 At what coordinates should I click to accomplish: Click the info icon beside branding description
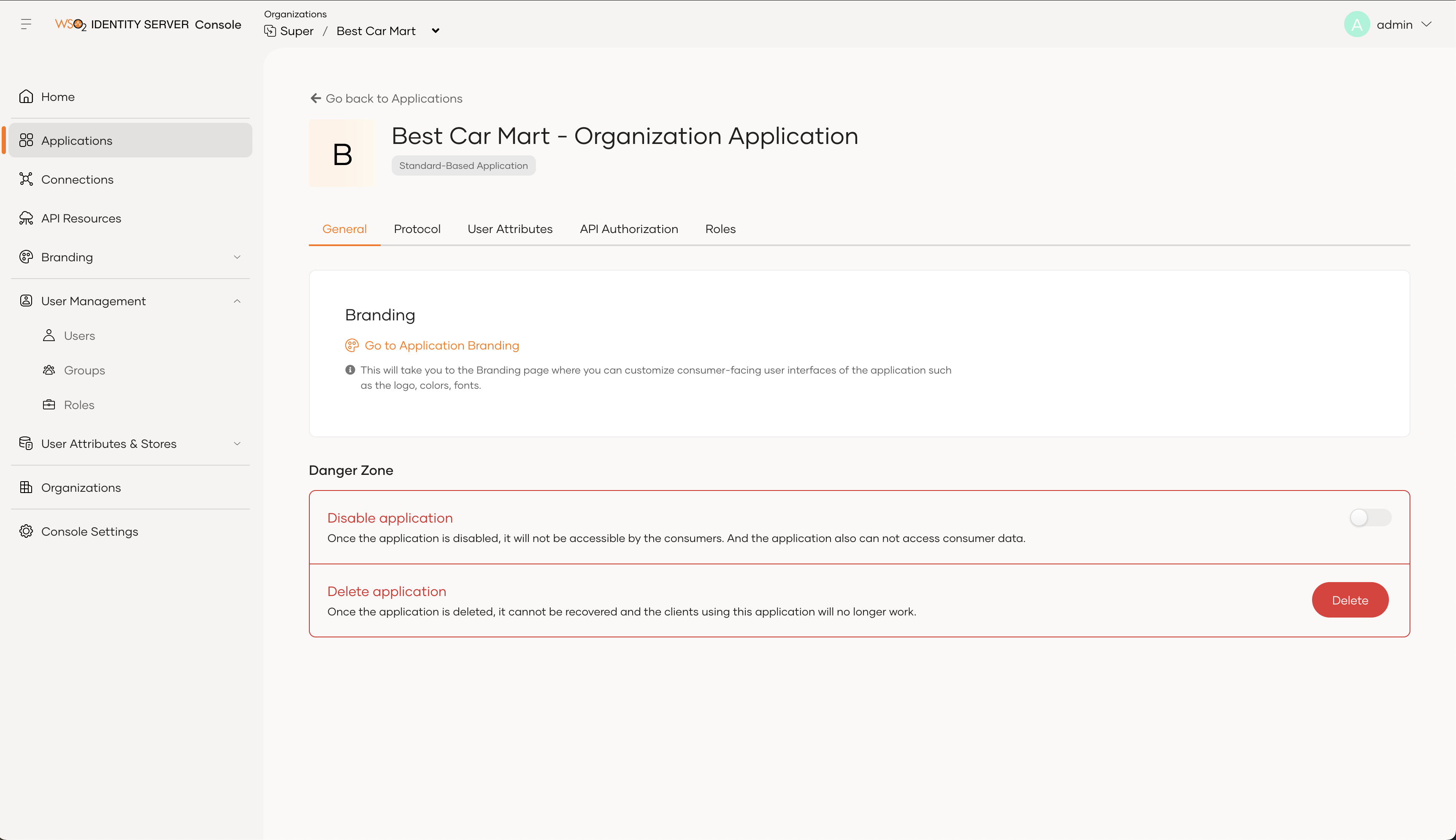point(350,370)
